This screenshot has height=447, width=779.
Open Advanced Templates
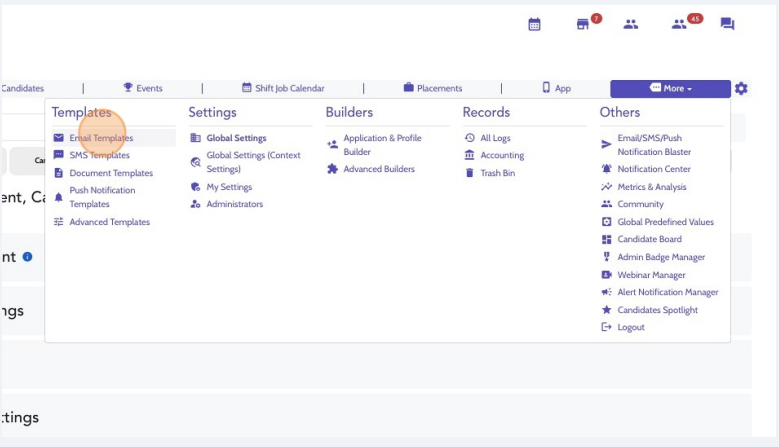click(109, 222)
